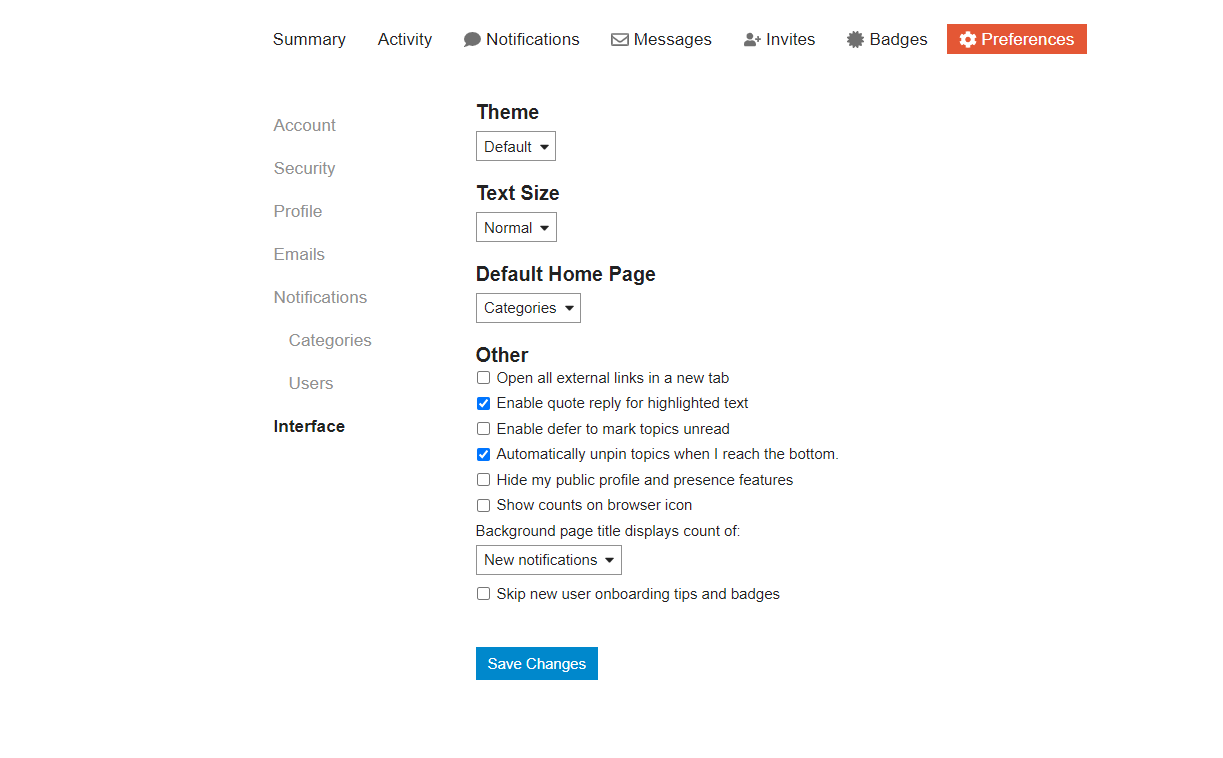Open Security preferences in sidebar
Image resolution: width=1223 pixels, height=758 pixels.
[305, 168]
